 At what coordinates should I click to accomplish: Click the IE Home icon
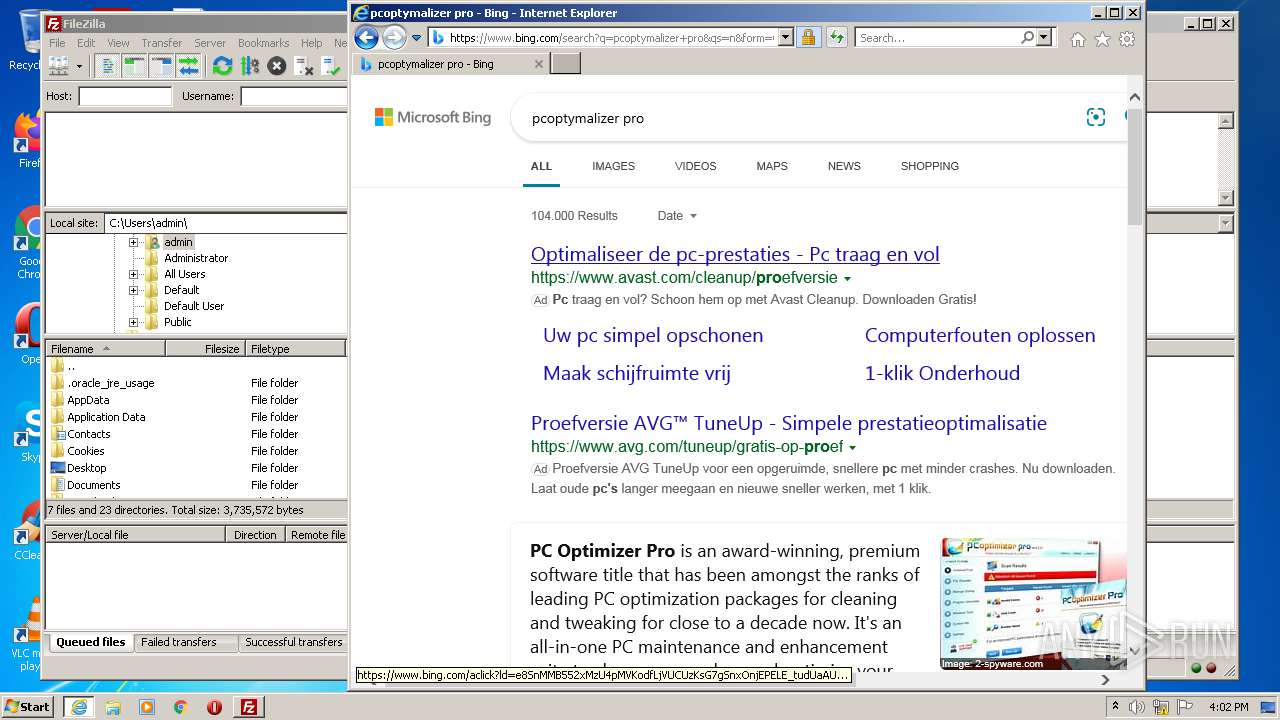1077,39
